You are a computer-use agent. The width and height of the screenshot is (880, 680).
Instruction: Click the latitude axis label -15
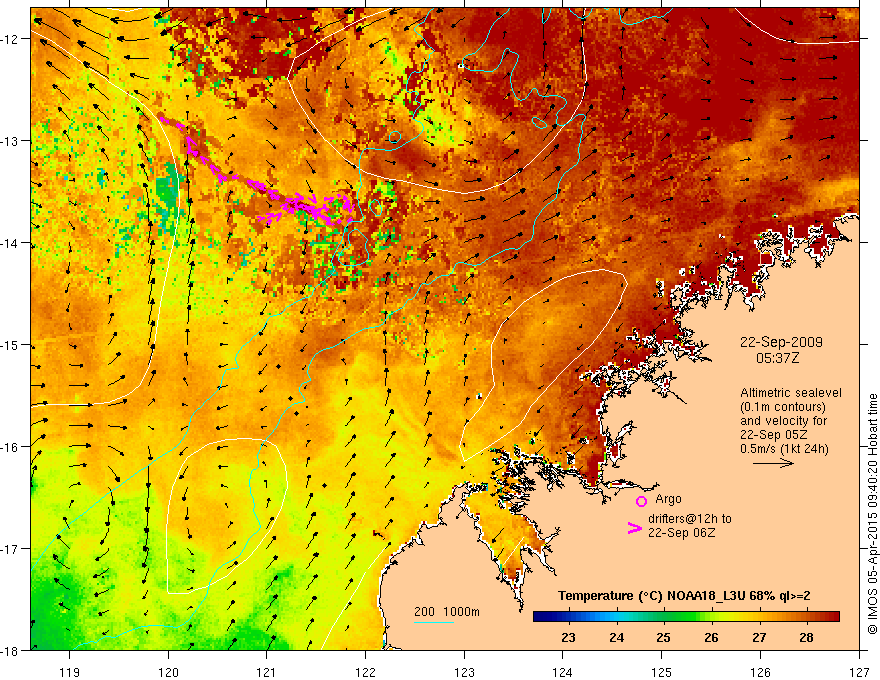tap(11, 344)
